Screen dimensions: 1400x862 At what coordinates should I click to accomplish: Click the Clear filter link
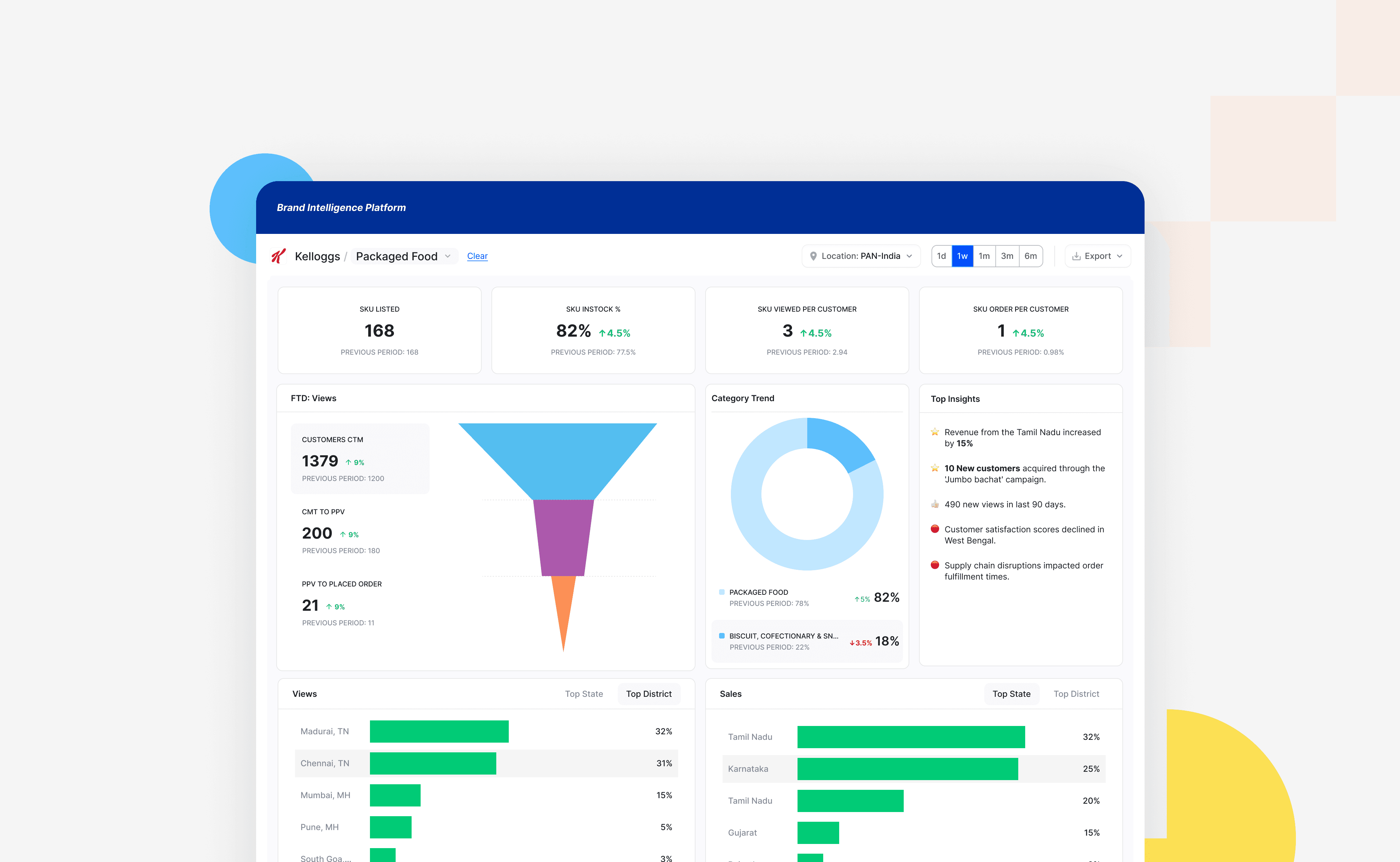point(477,256)
